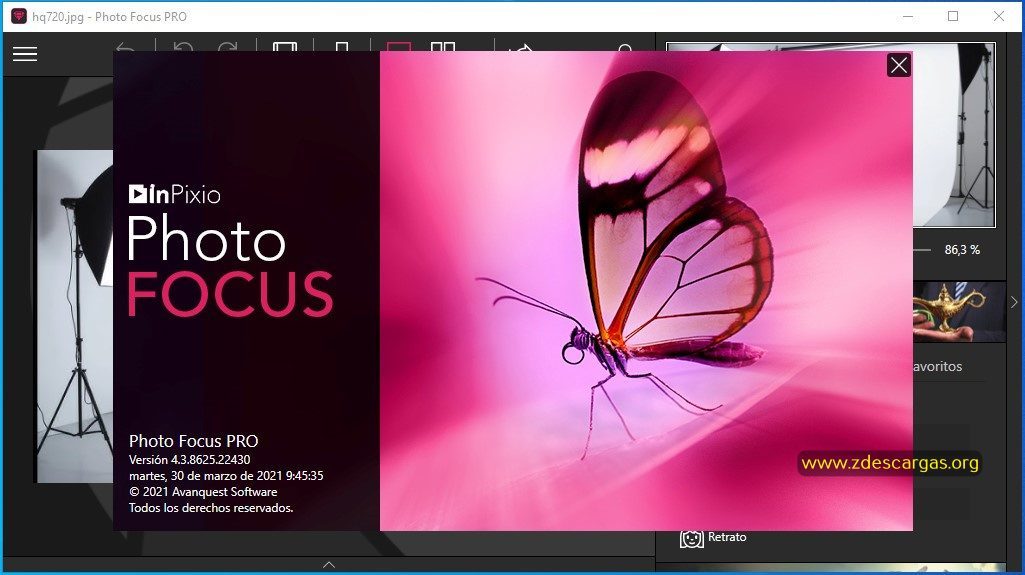Switch to side-by-side compare view
The height and width of the screenshot is (575, 1025).
pos(443,47)
